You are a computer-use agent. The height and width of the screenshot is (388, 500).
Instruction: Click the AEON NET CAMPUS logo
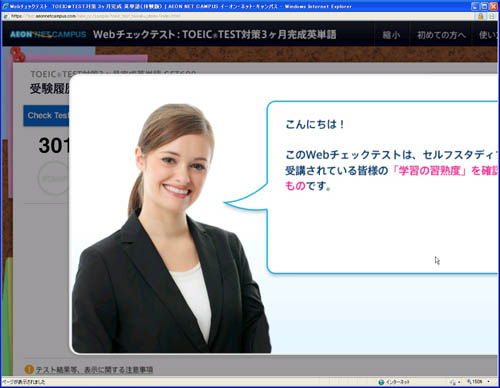pyautogui.click(x=48, y=34)
